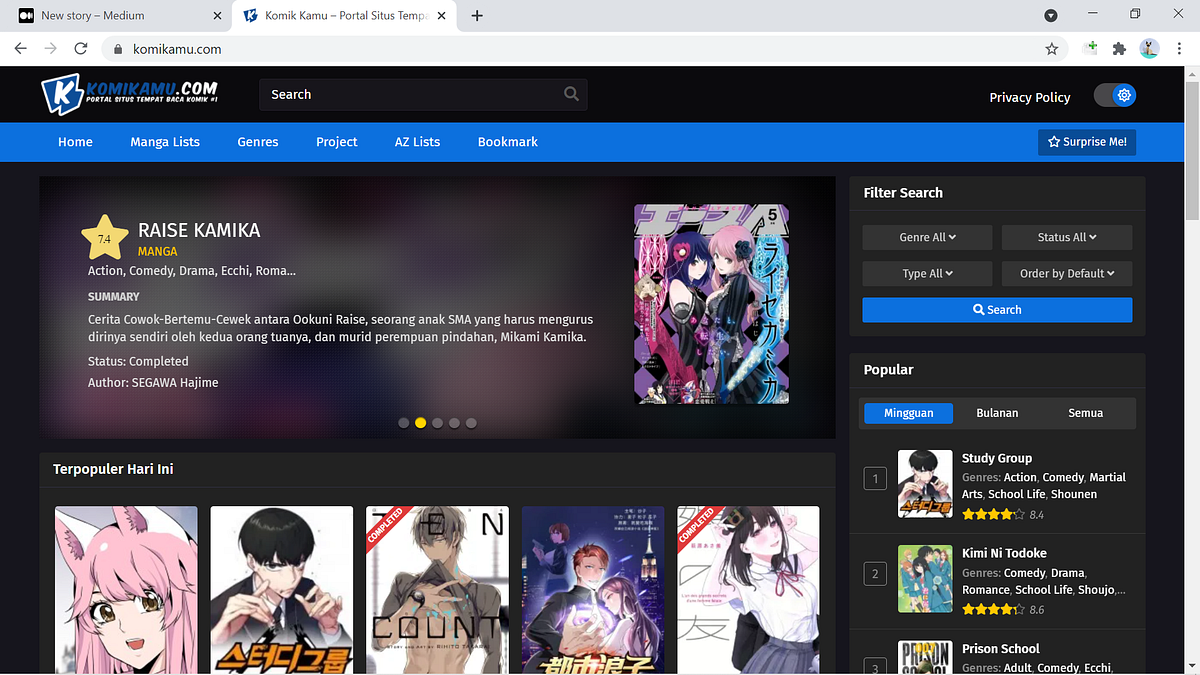Open the Privacy Policy link
Viewport: 1200px width, 675px height.
click(x=1030, y=97)
